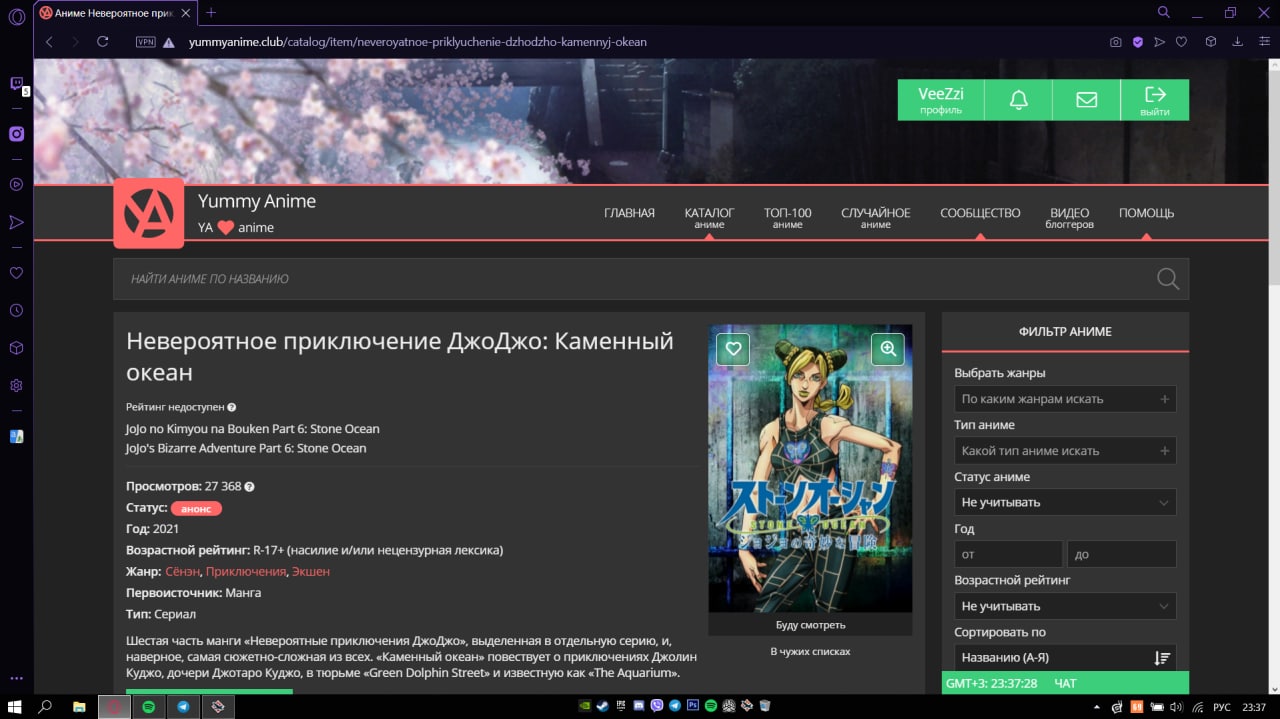This screenshot has height=719, width=1280.
Task: Open the Статус аниме dropdown
Action: click(x=1065, y=502)
